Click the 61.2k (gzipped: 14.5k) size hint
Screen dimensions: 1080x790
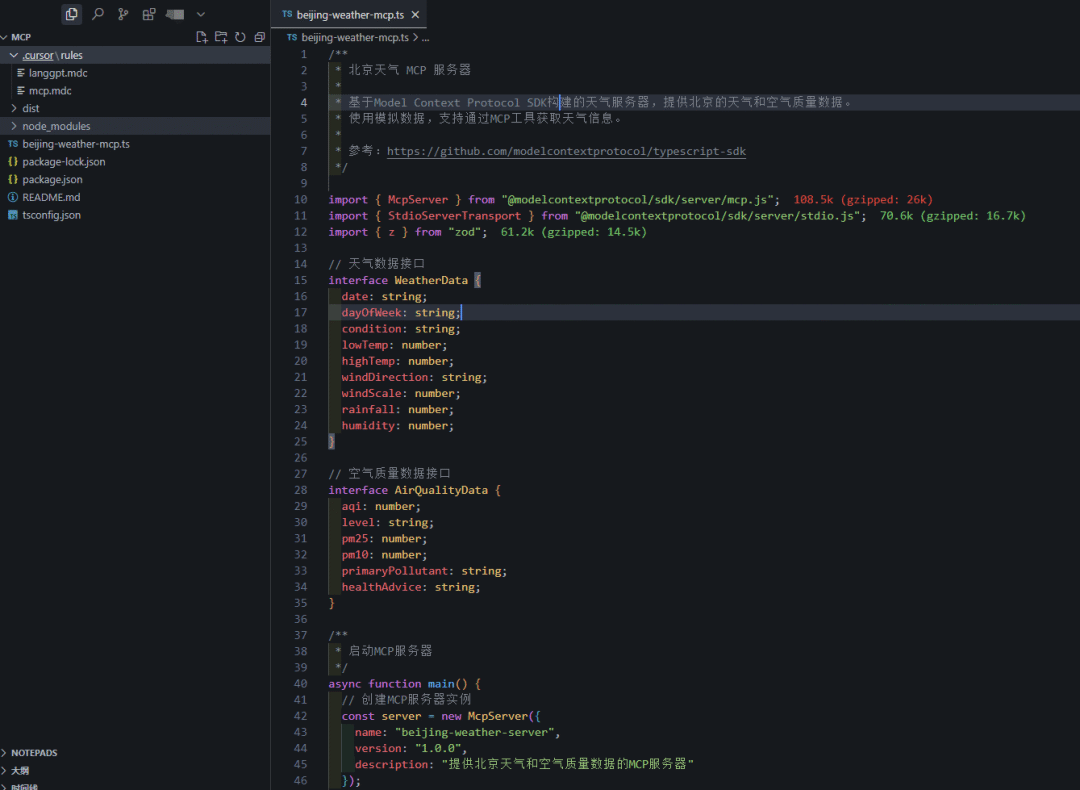point(574,232)
